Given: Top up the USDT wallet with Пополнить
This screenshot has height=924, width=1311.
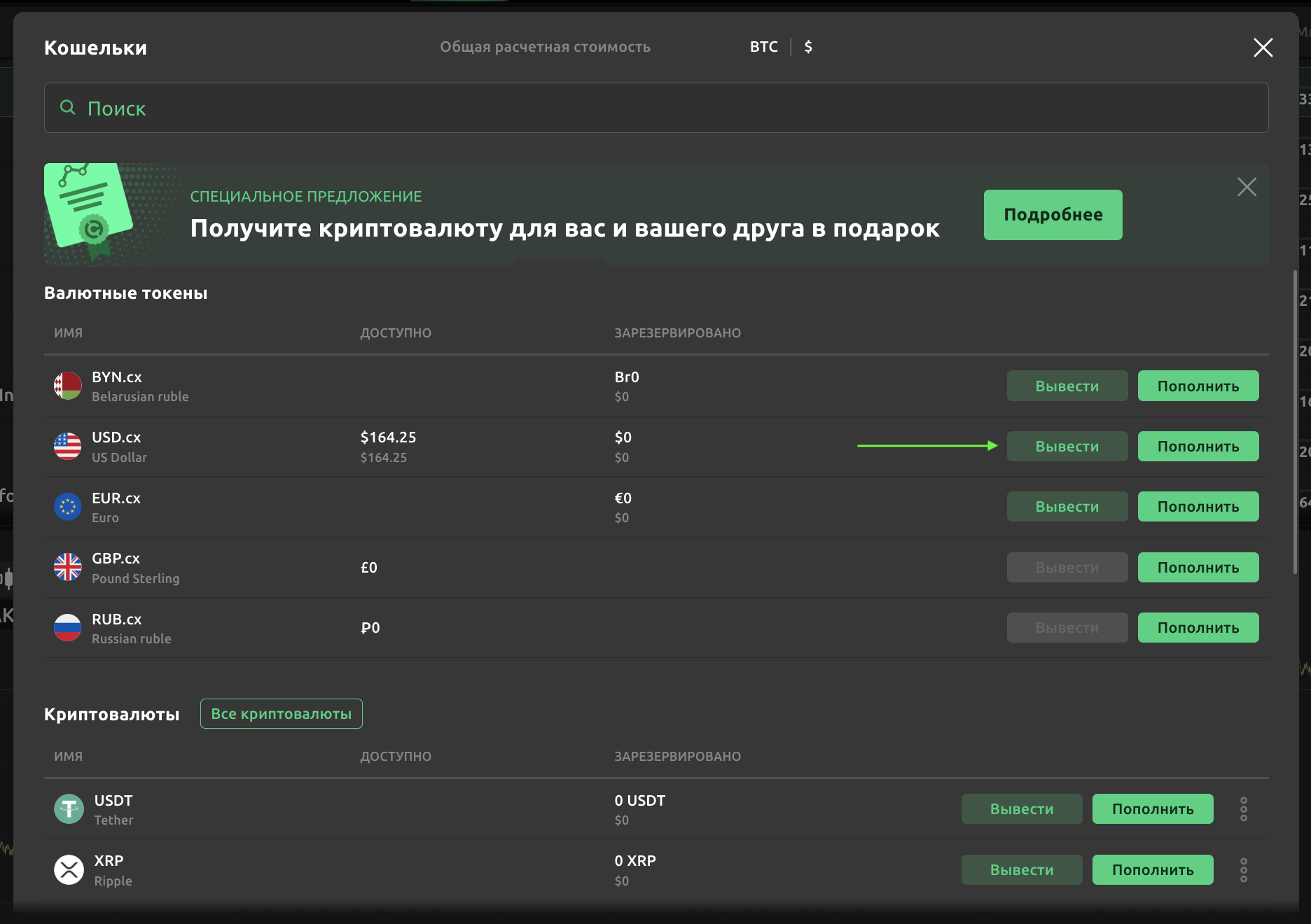Looking at the screenshot, I should pos(1152,809).
